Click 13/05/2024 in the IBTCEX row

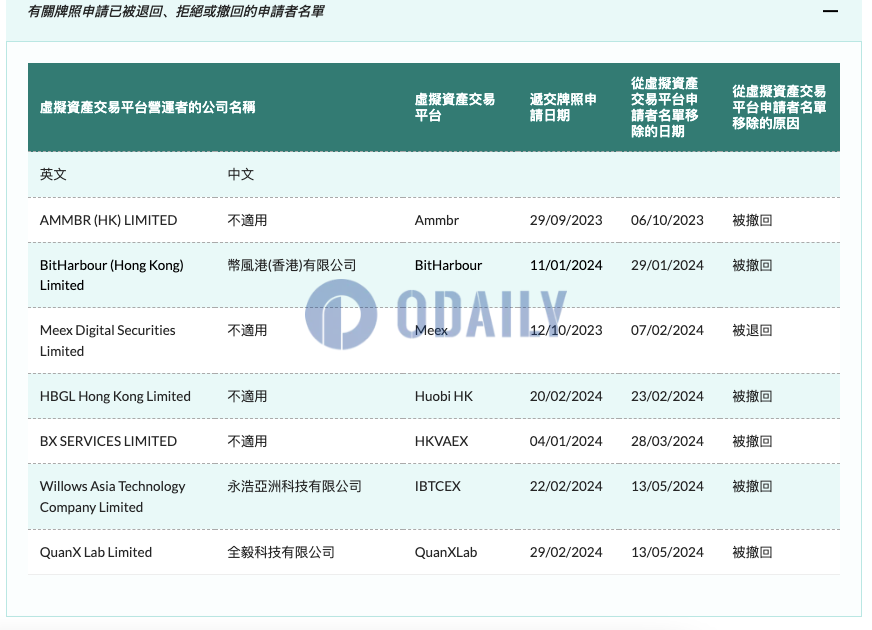click(667, 487)
